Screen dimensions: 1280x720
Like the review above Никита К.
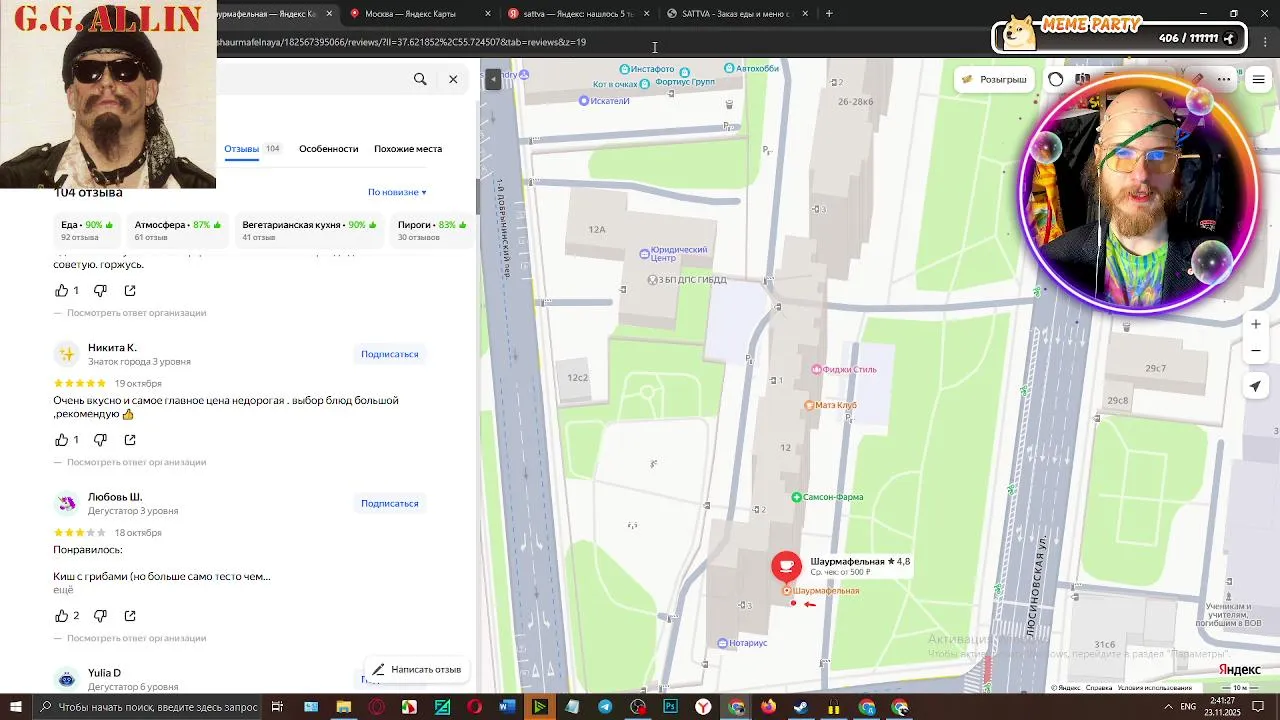pos(62,290)
